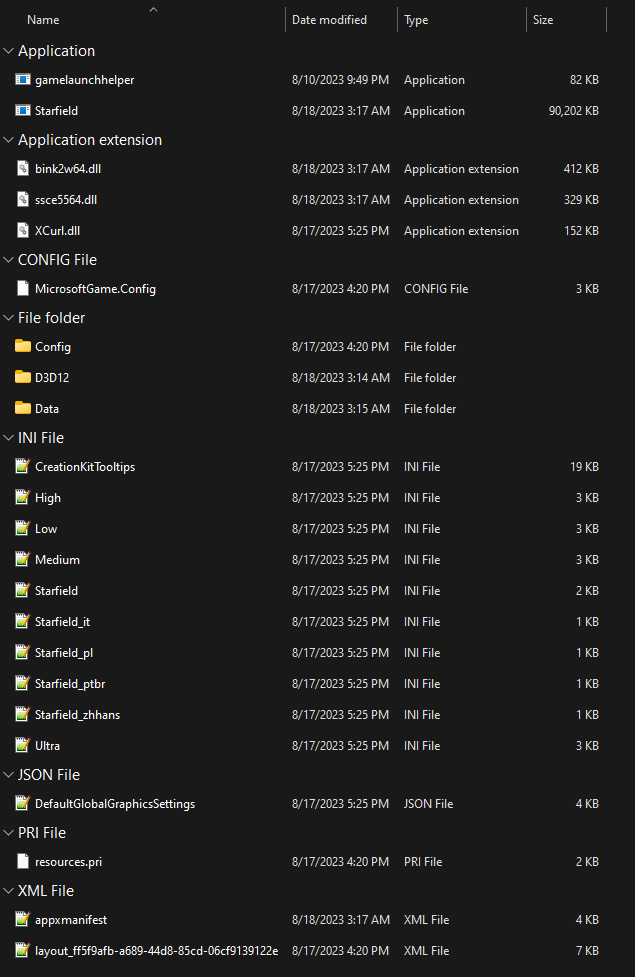
Task: Collapse the Application group
Action: pos(9,51)
